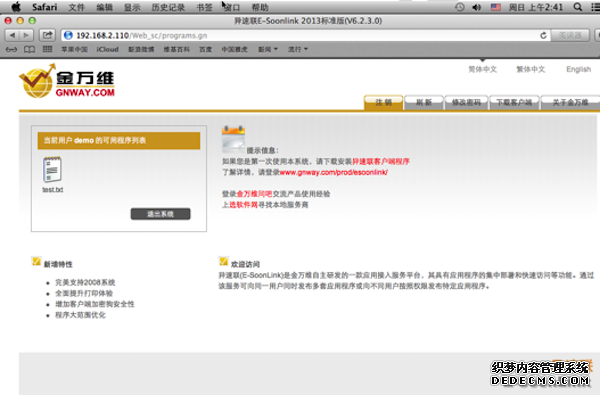Click the checkmark icon next to 新增特性

[x=36, y=262]
